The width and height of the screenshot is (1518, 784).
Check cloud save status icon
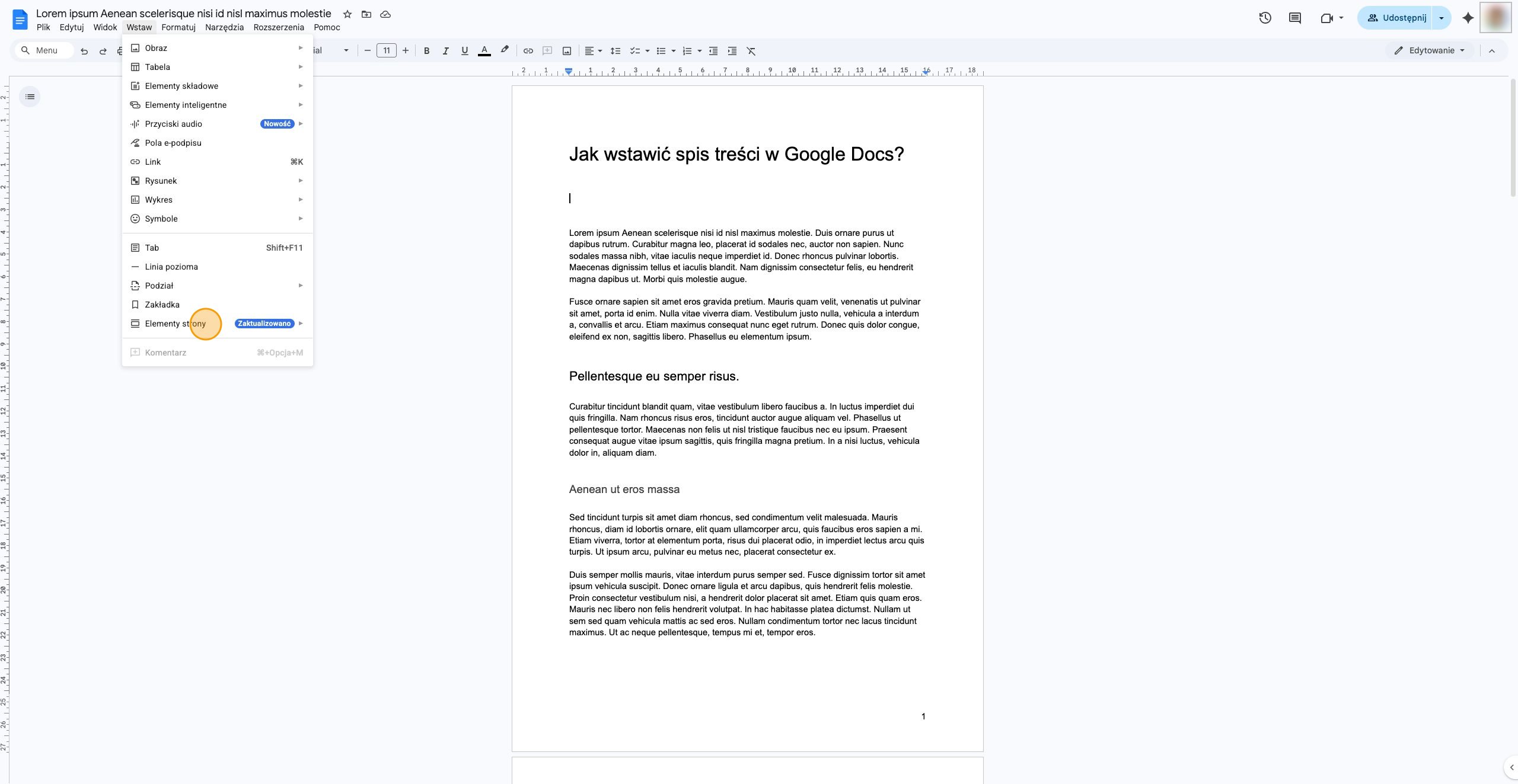pyautogui.click(x=385, y=14)
